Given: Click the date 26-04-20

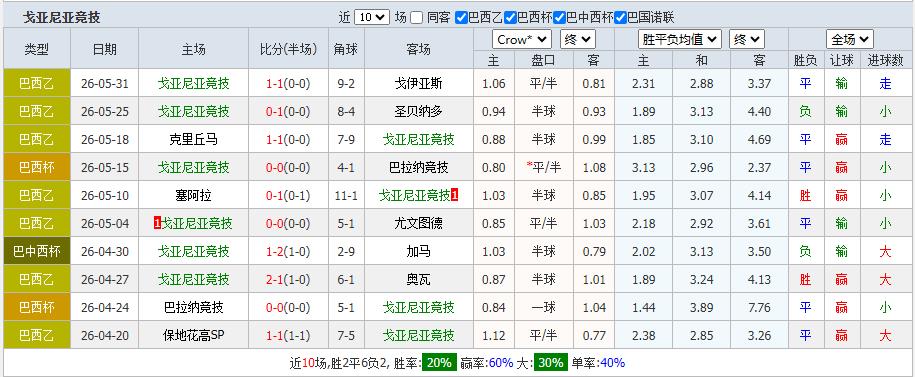Looking at the screenshot, I should (104, 336).
